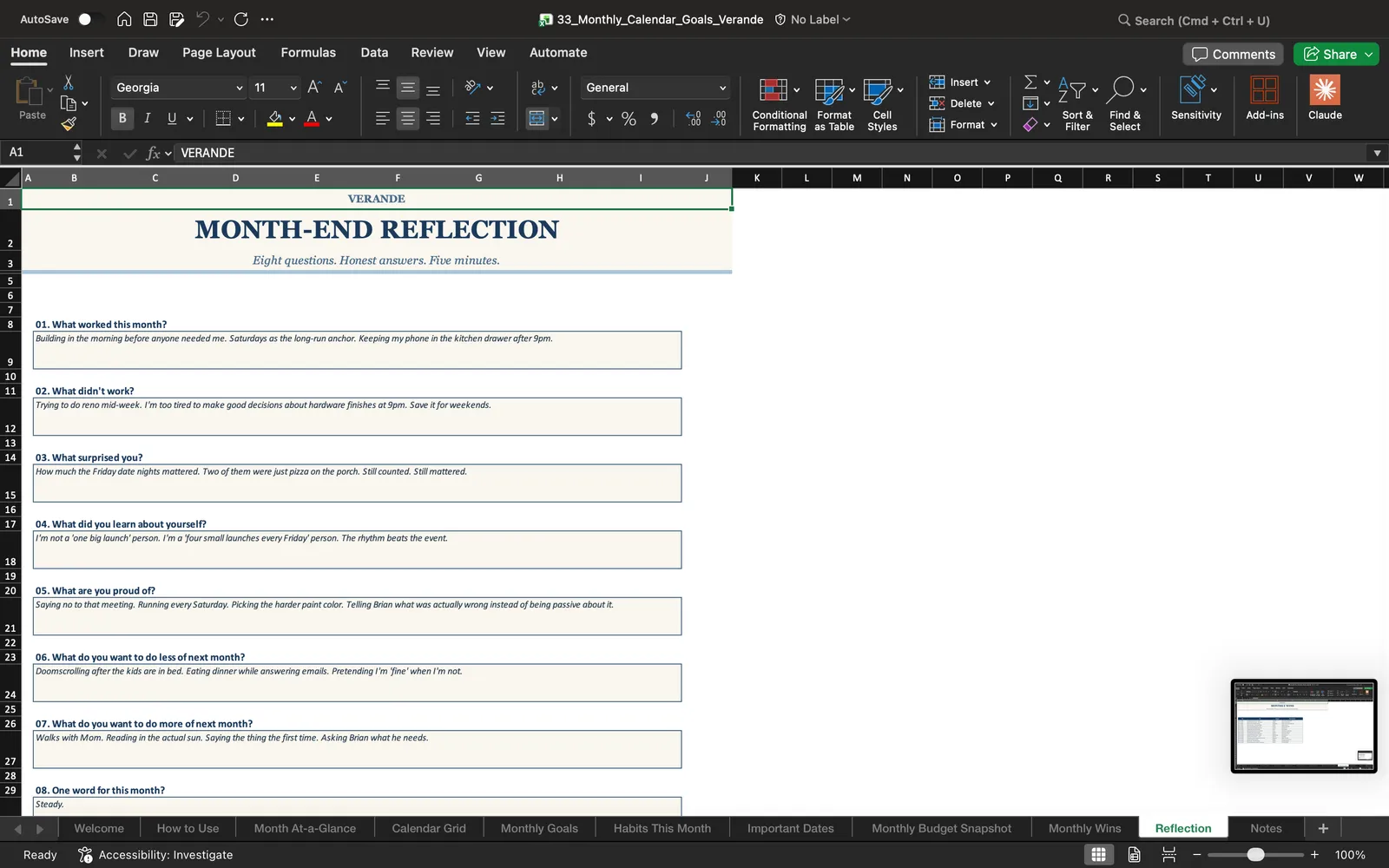Switch to Monthly Budget Snapshot sheet
Screen dimensions: 1389x868
point(941,828)
